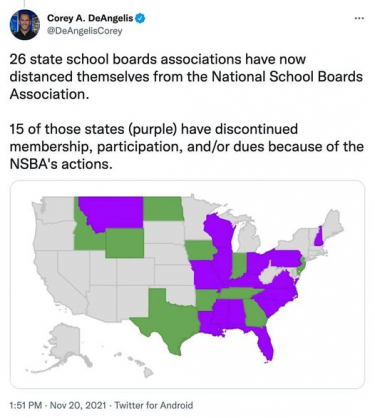Select purple Wisconsin on the map
This screenshot has width=375, height=418.
(218, 230)
